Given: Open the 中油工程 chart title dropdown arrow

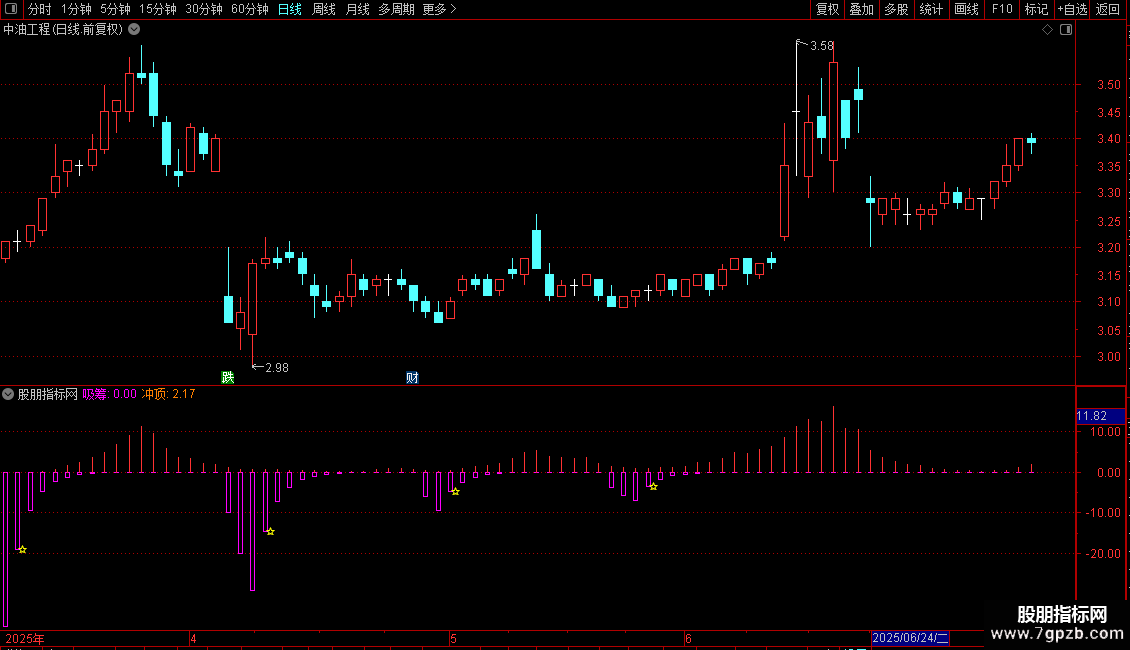Looking at the screenshot, I should tap(134, 30).
